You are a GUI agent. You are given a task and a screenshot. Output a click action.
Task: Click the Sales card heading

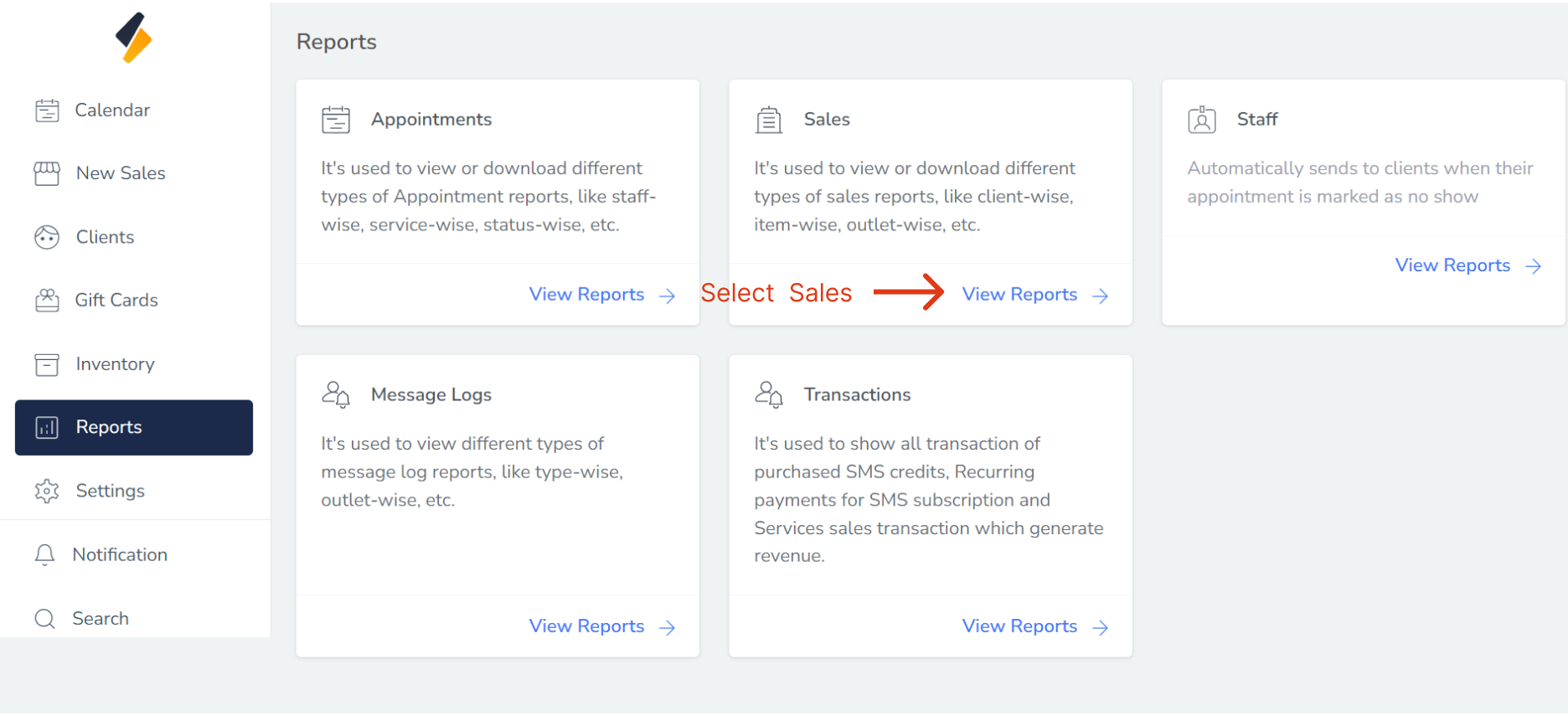[827, 120]
